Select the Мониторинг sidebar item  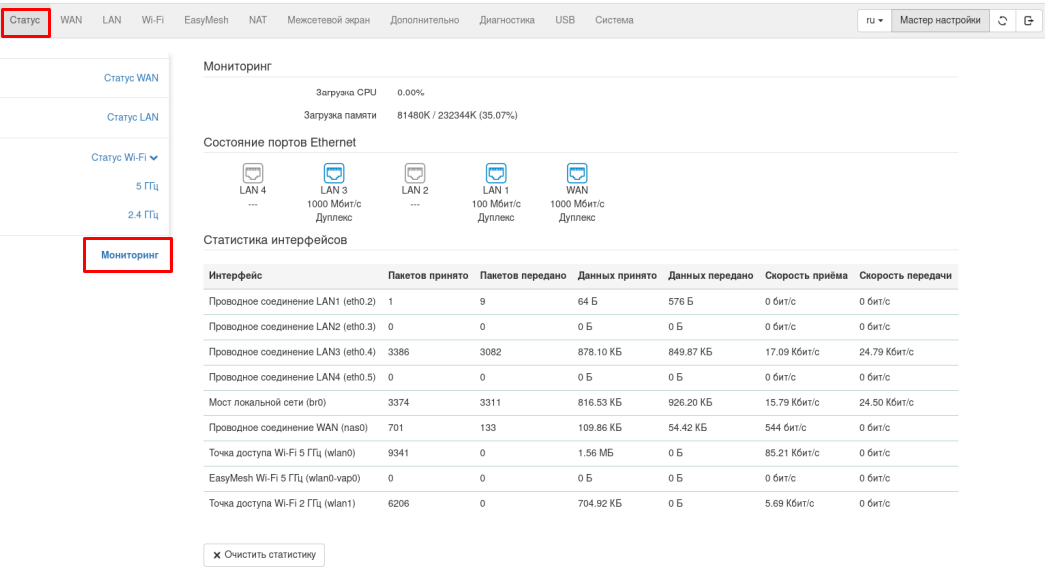tap(129, 255)
